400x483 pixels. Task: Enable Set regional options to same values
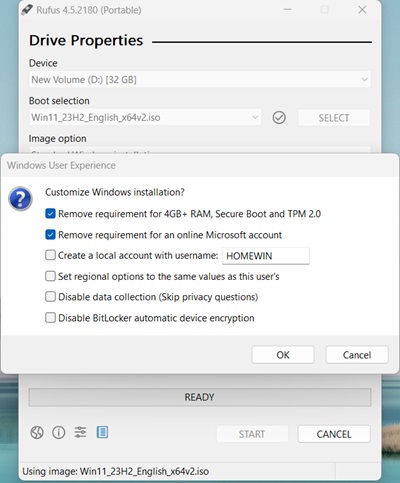[x=50, y=276]
